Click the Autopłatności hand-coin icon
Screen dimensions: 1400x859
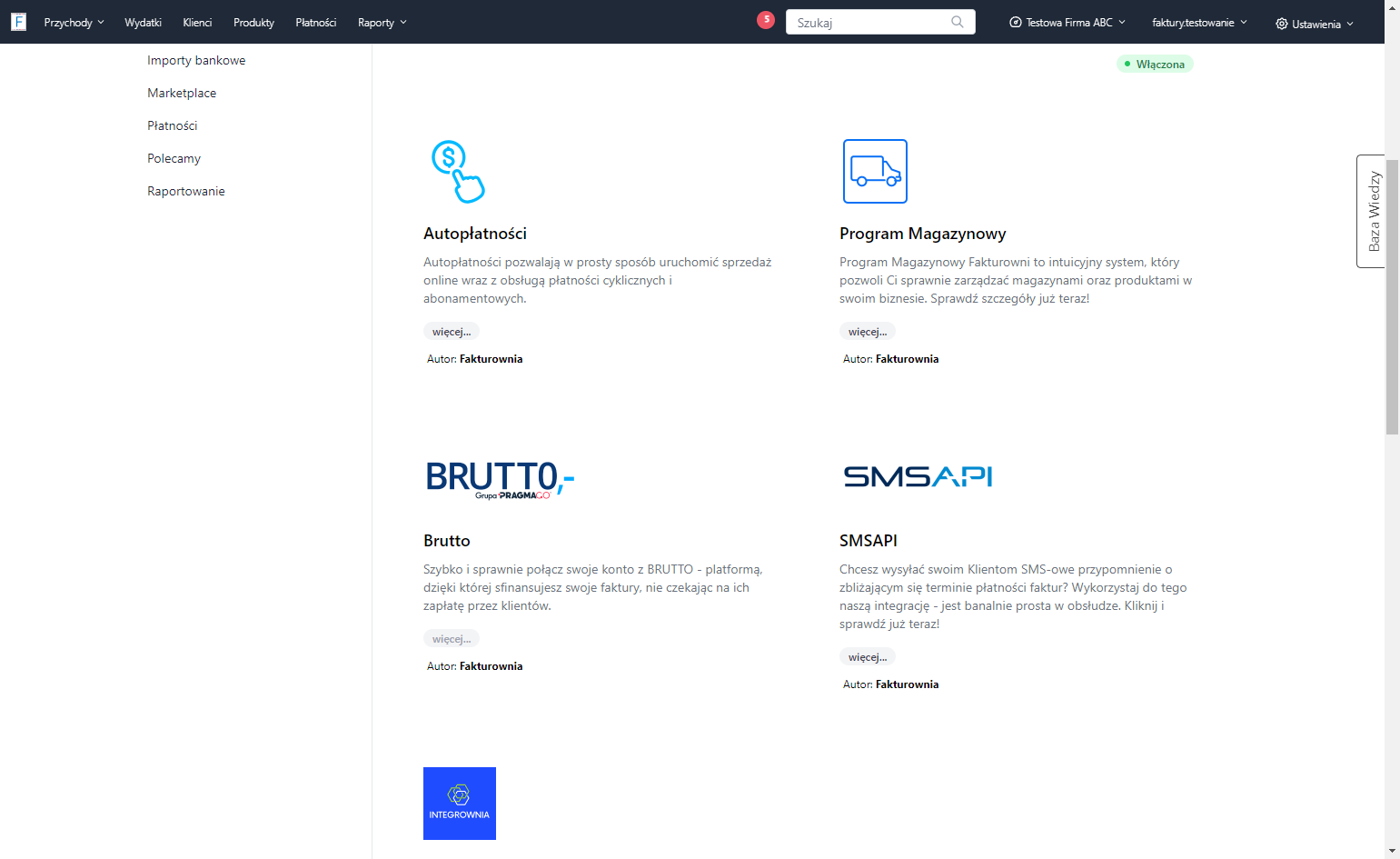click(x=458, y=171)
